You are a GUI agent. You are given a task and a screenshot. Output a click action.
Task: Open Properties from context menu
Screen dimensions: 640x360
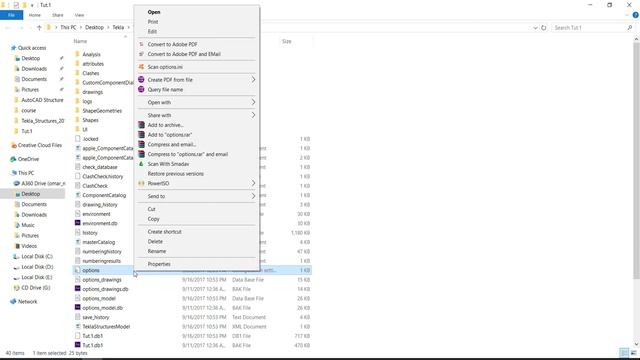pos(159,264)
